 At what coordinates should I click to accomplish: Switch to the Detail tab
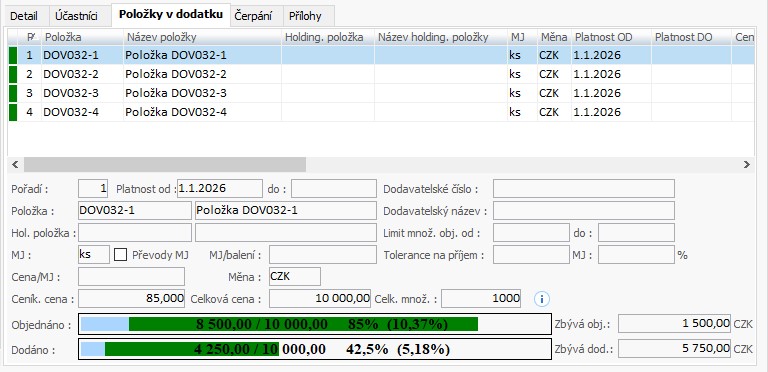click(24, 16)
